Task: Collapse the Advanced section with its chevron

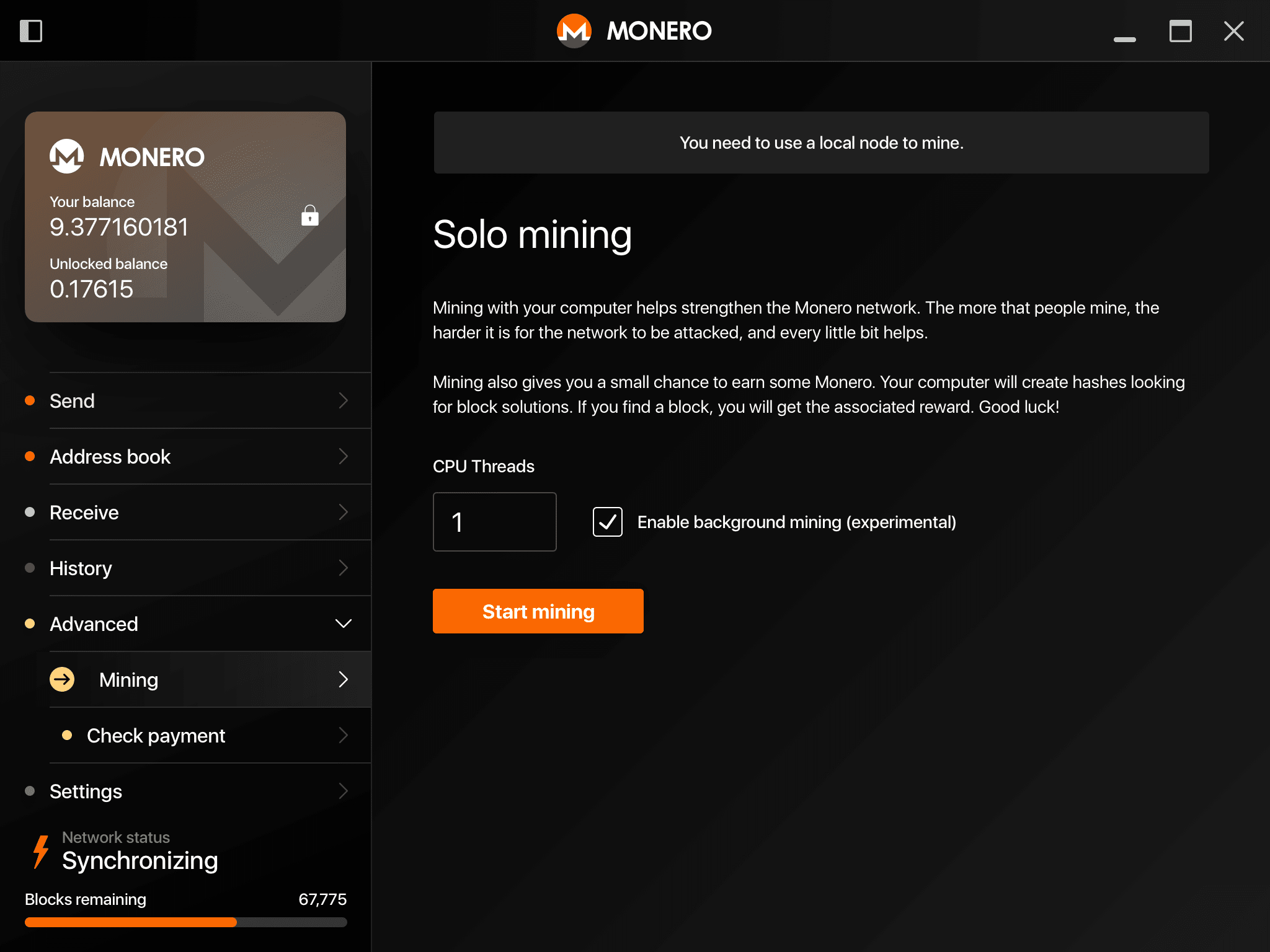Action: click(x=343, y=624)
